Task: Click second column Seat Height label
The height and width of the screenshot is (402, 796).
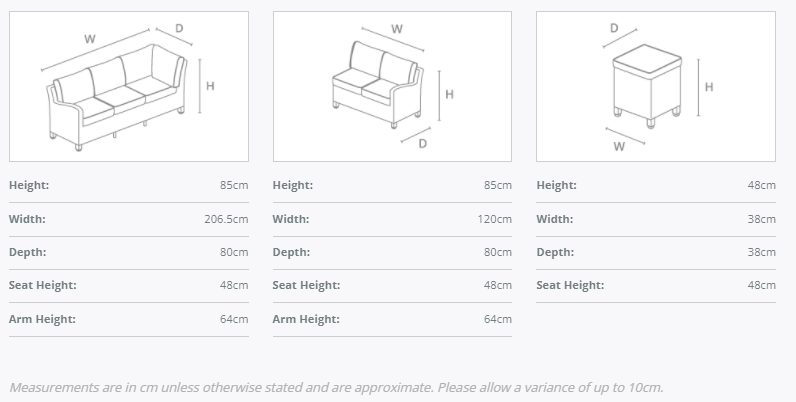Action: coord(306,286)
